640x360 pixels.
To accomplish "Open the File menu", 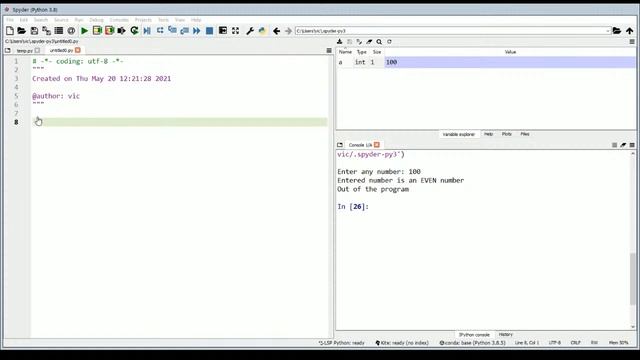I will [10, 20].
